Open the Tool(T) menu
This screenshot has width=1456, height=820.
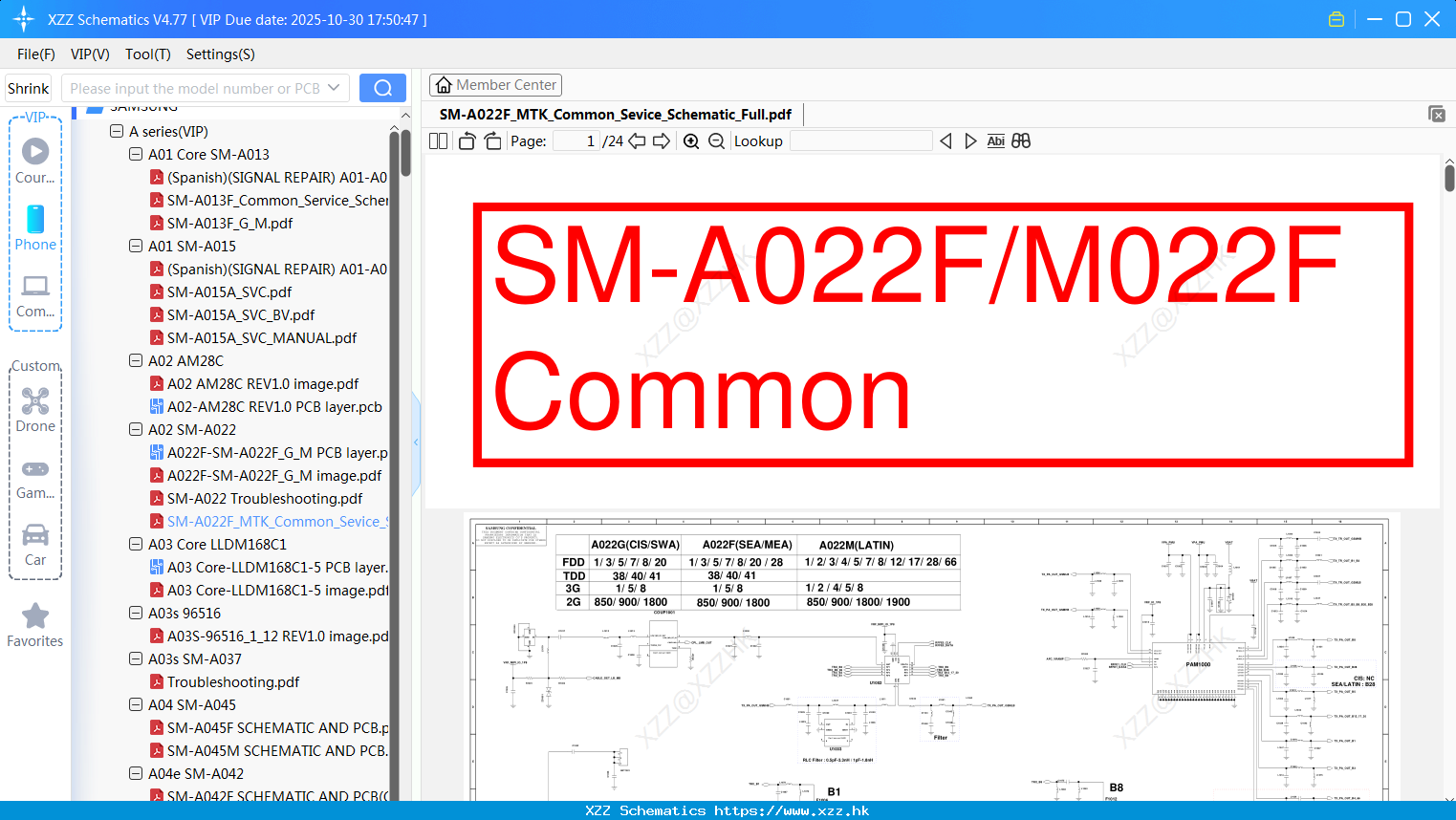click(x=148, y=54)
